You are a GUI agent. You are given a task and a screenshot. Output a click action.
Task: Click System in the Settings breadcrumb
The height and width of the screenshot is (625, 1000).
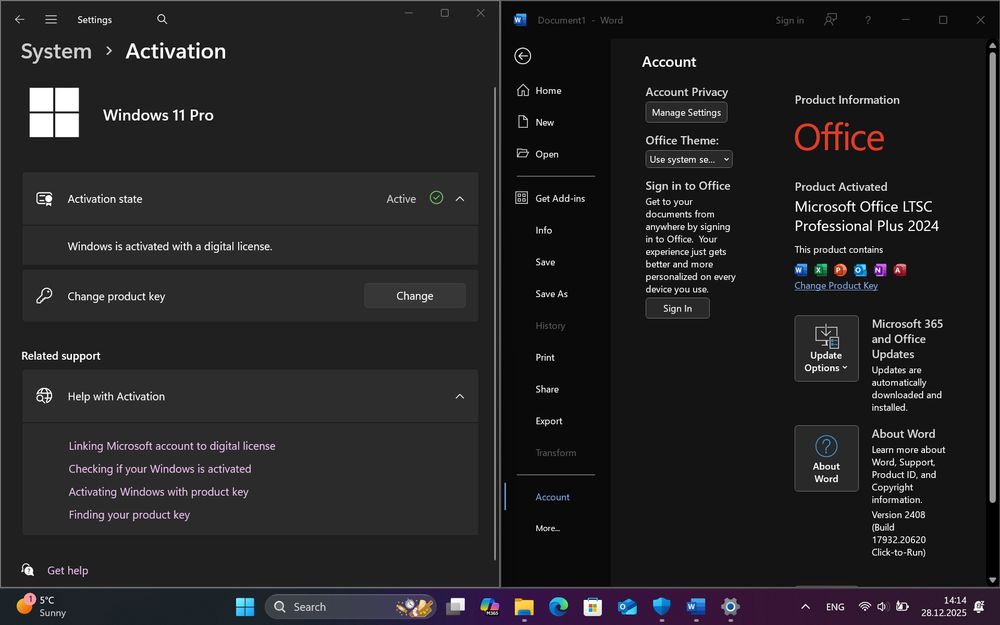(56, 51)
